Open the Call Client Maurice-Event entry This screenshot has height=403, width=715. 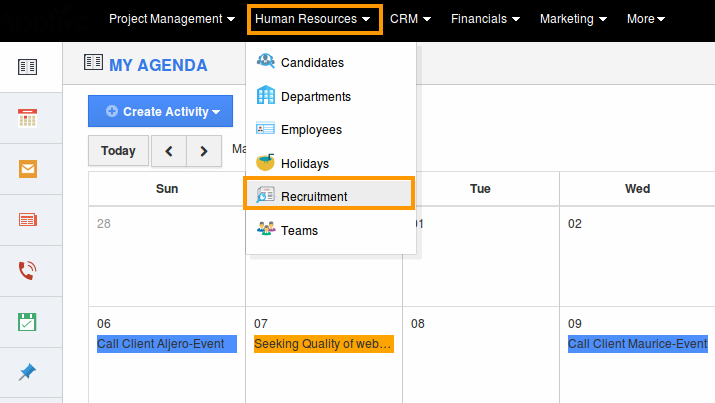637,344
